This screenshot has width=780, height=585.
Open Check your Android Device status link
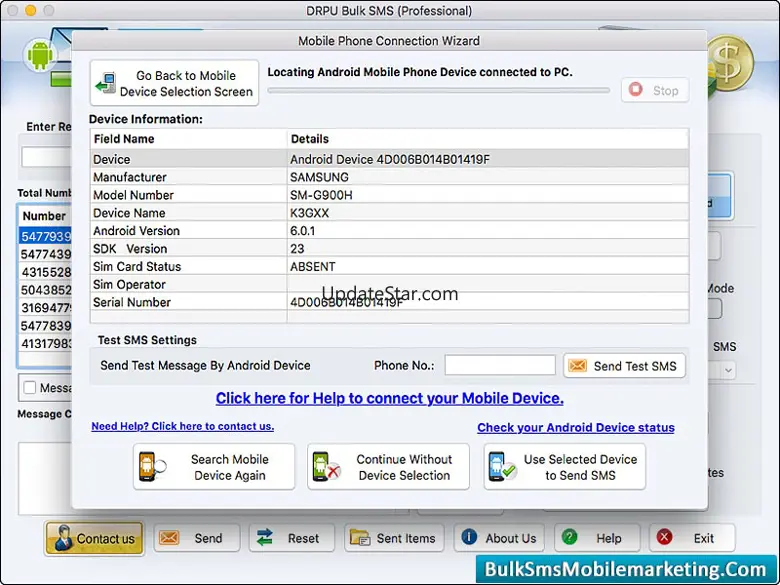[x=576, y=428]
